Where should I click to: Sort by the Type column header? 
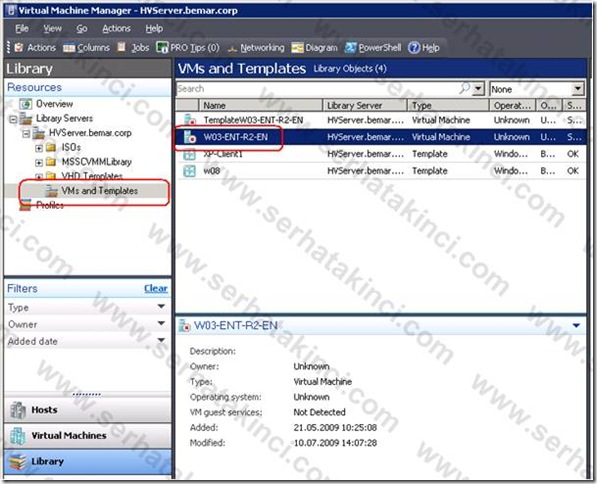448,105
